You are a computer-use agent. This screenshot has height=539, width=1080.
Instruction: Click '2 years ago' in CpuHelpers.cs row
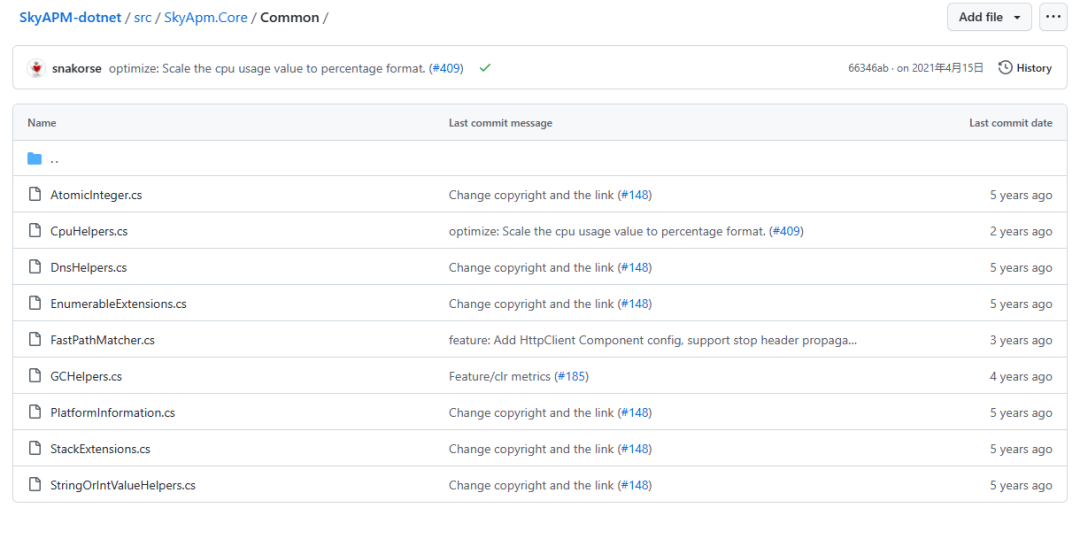(1021, 231)
